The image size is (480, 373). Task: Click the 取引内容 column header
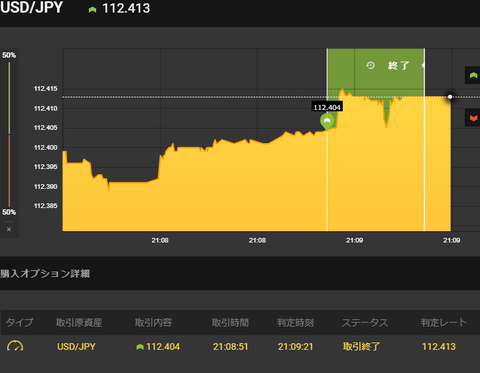tap(153, 322)
